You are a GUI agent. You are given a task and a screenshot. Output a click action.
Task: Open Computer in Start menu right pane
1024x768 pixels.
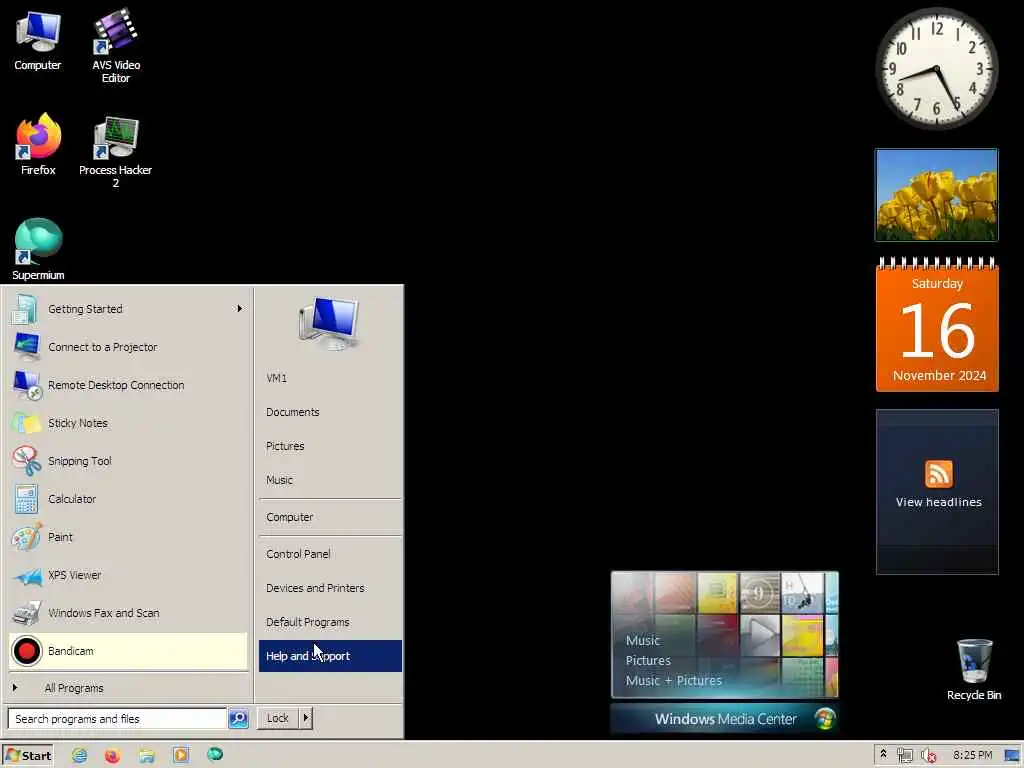click(330, 517)
